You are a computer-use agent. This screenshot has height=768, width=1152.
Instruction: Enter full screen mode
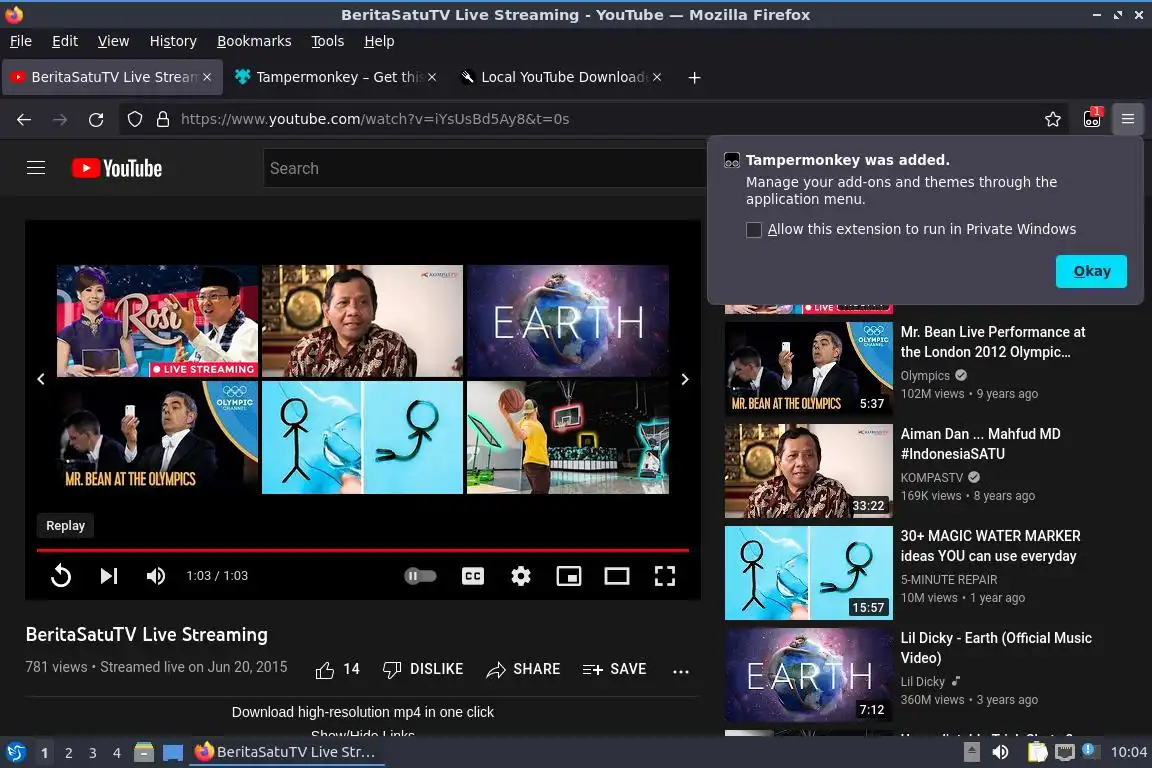click(x=665, y=575)
